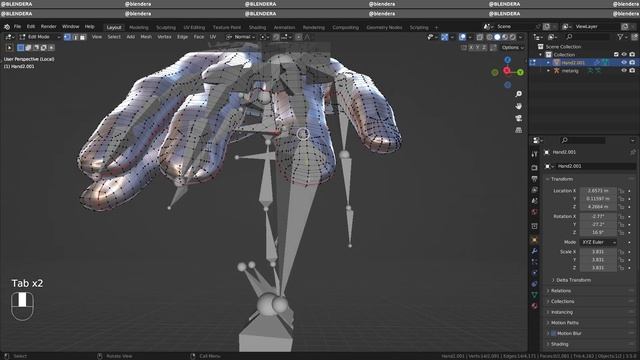Click the Scene name field
The width and height of the screenshot is (640, 360).
pyautogui.click(x=515, y=27)
